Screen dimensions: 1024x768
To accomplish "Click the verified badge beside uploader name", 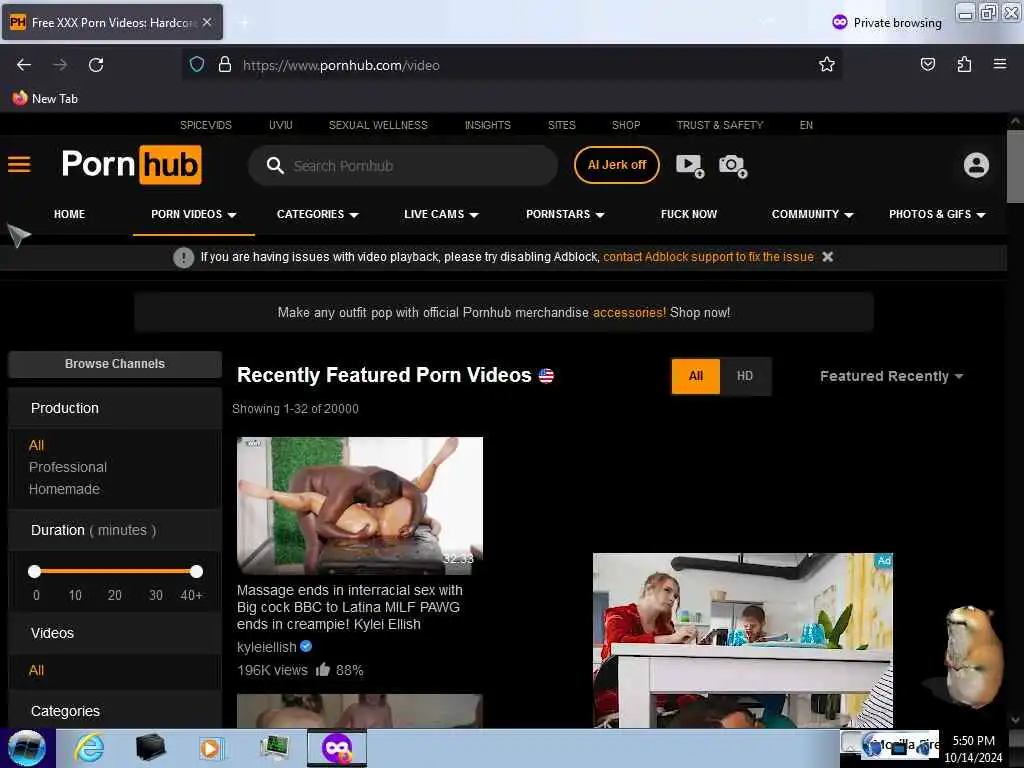I will (306, 646).
